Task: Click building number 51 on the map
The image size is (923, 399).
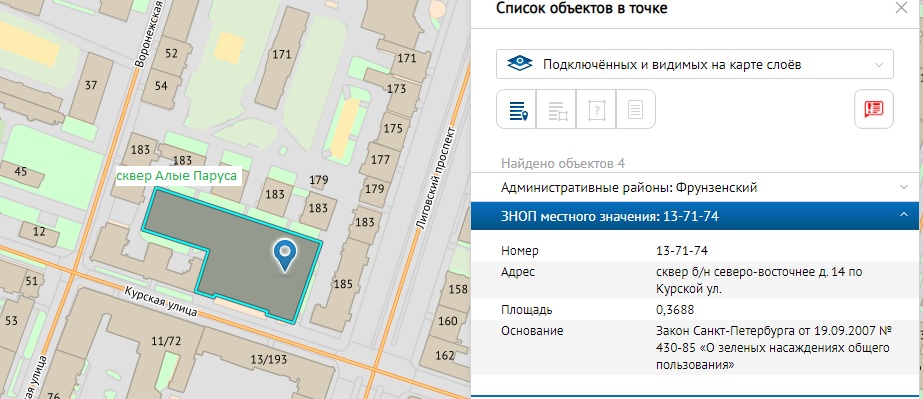Action: pyautogui.click(x=31, y=281)
